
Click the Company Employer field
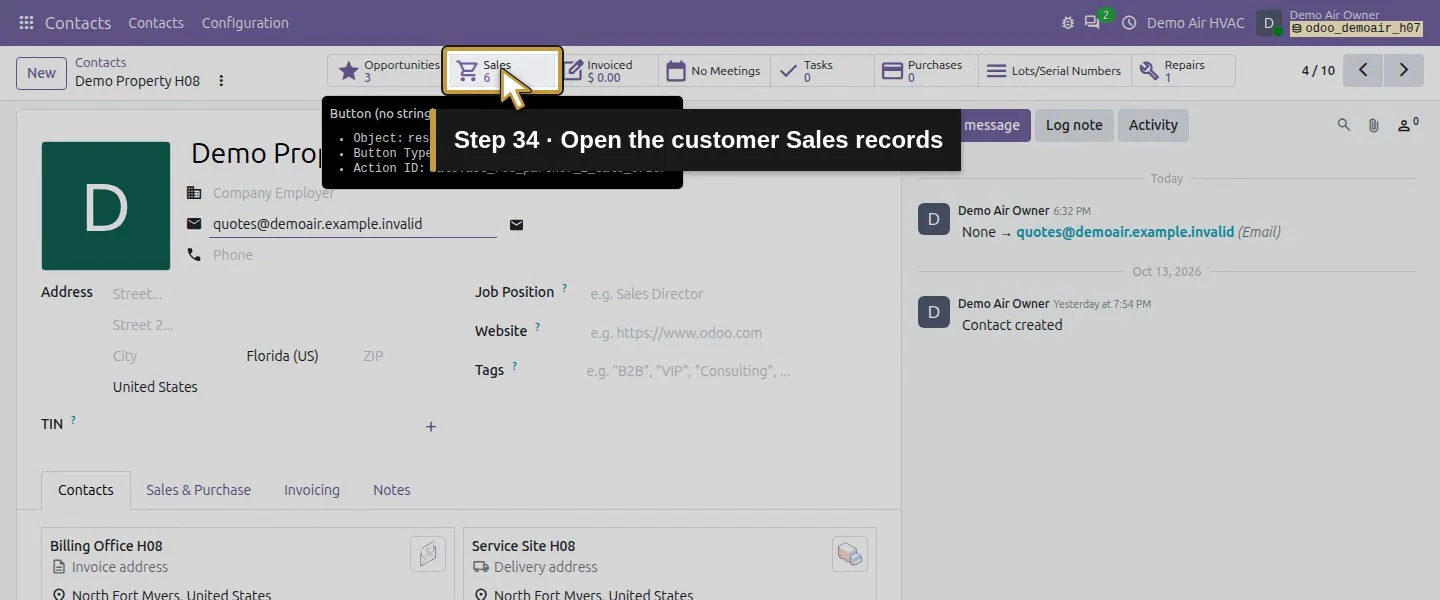[354, 193]
